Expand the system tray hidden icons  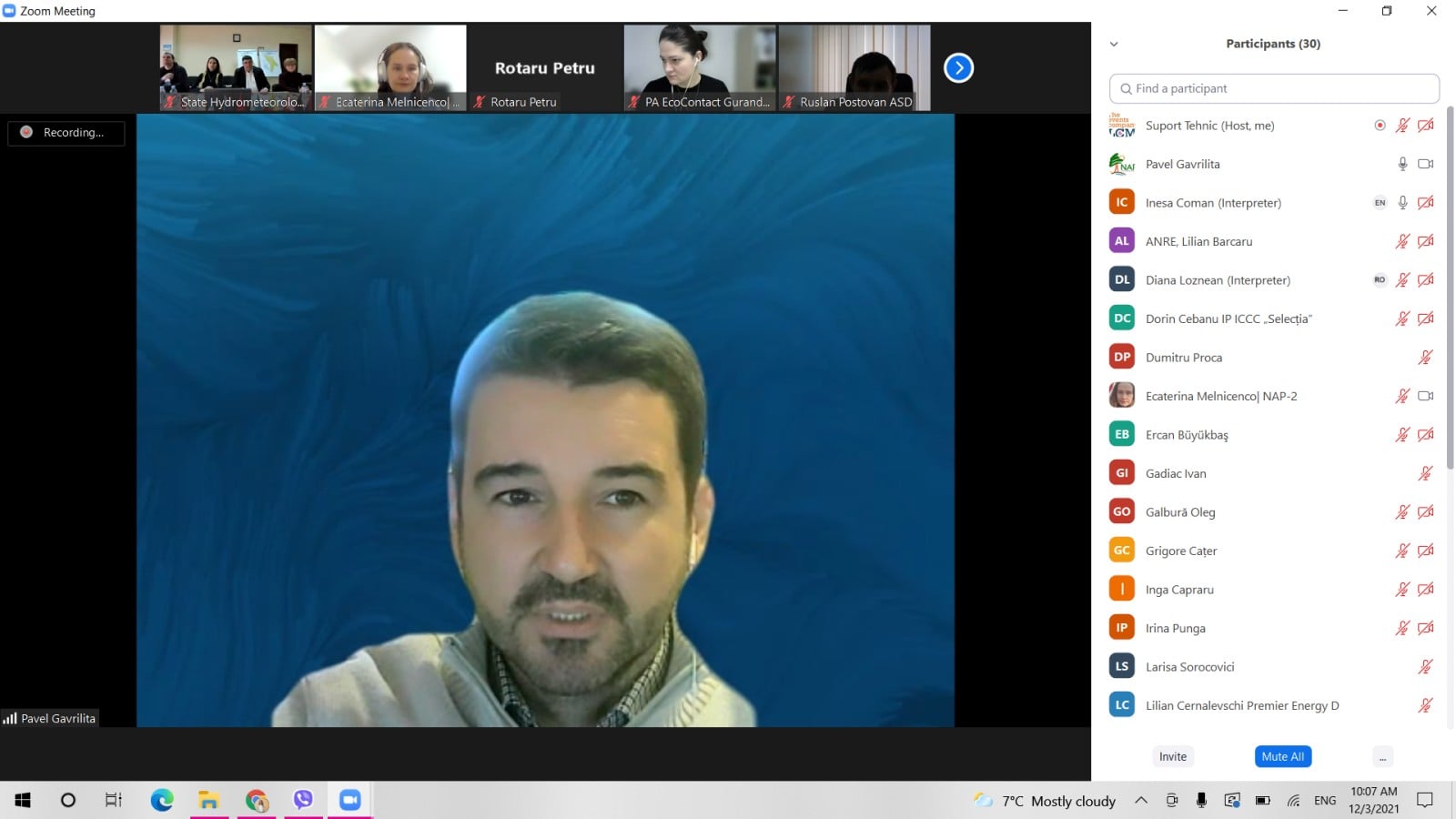[x=1140, y=801]
